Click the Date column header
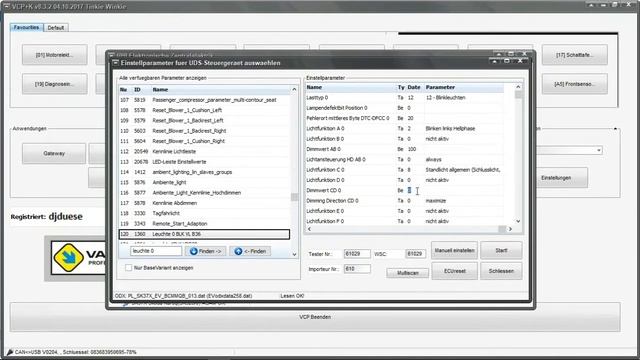 point(414,87)
